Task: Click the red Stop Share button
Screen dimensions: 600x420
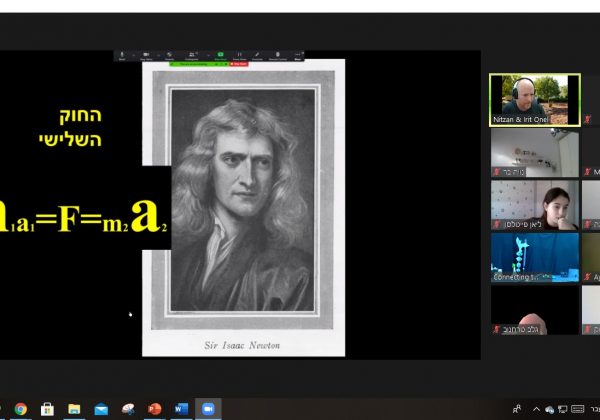Action: tap(239, 64)
